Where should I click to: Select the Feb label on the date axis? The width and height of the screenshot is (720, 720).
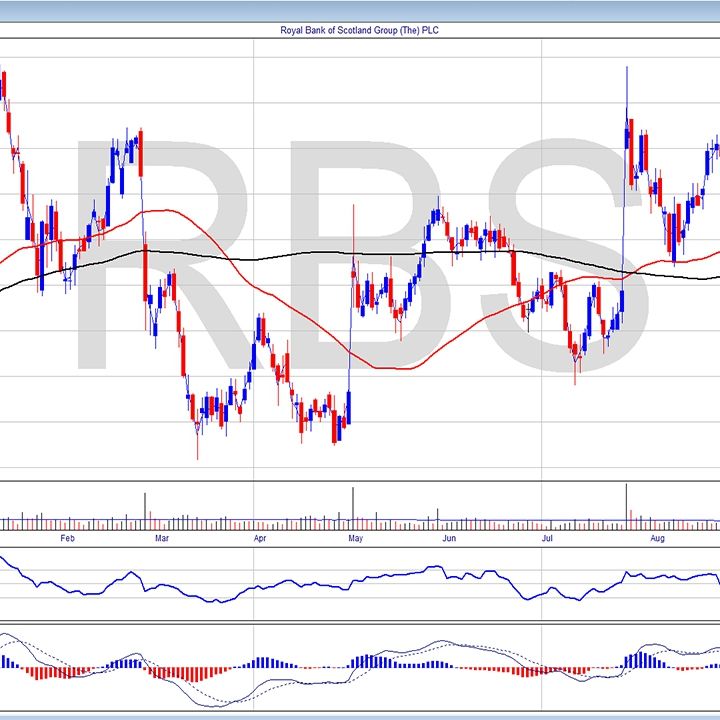67,539
